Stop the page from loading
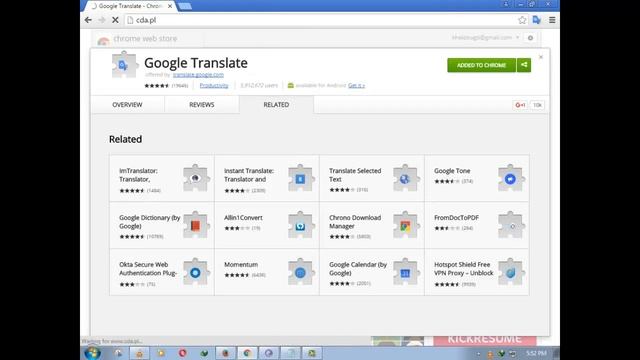Viewport: 640px width, 360px height. (x=115, y=20)
